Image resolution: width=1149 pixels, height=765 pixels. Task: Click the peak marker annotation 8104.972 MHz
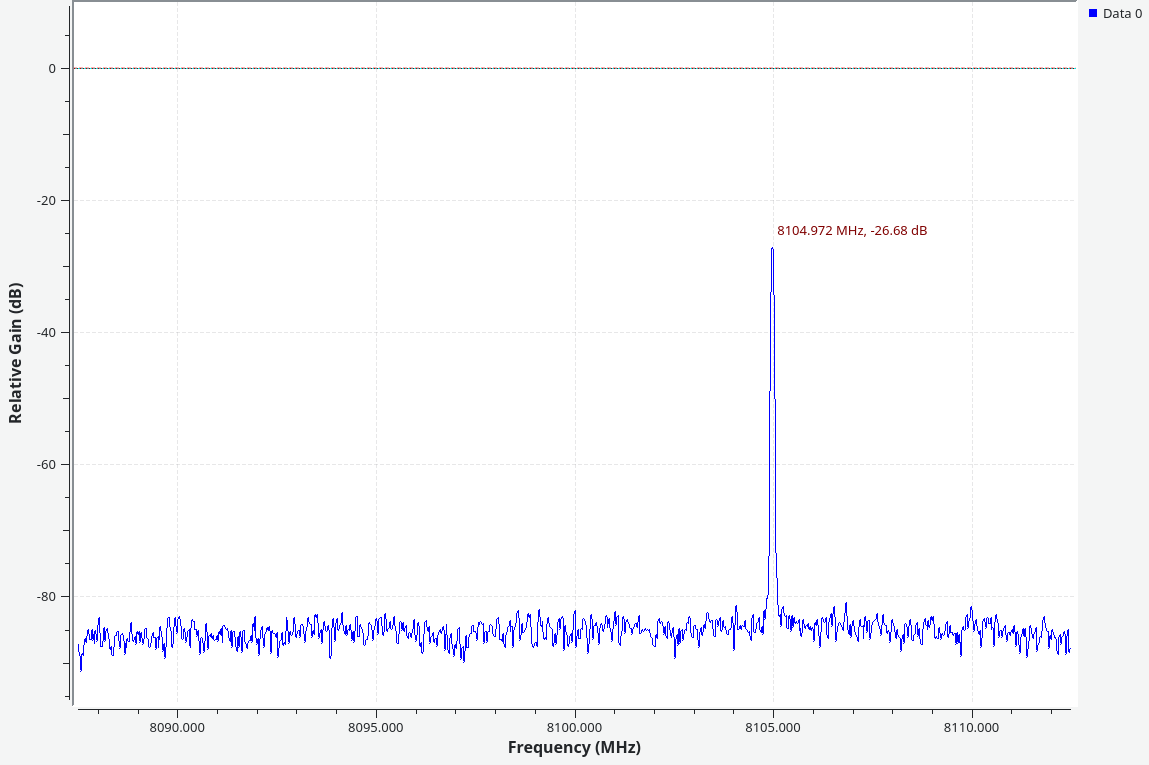[851, 231]
